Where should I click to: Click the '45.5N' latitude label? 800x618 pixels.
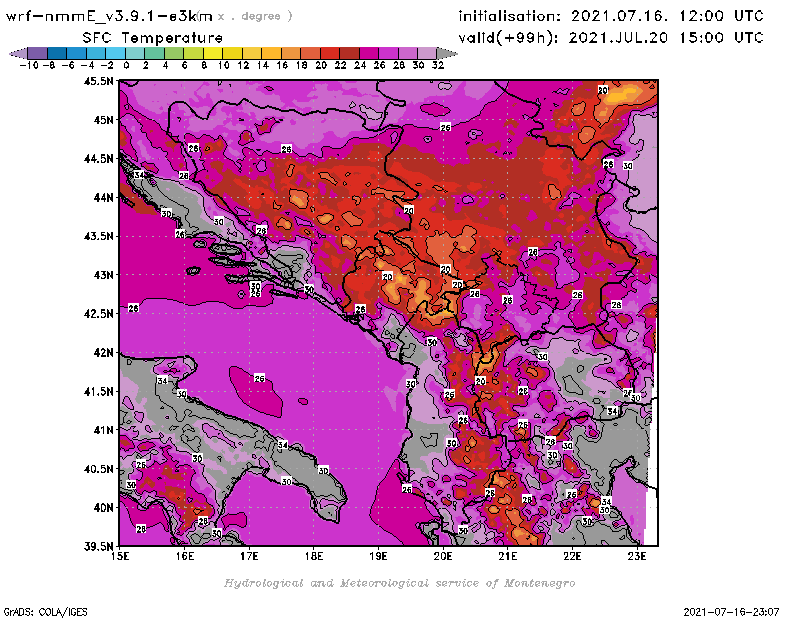(99, 81)
